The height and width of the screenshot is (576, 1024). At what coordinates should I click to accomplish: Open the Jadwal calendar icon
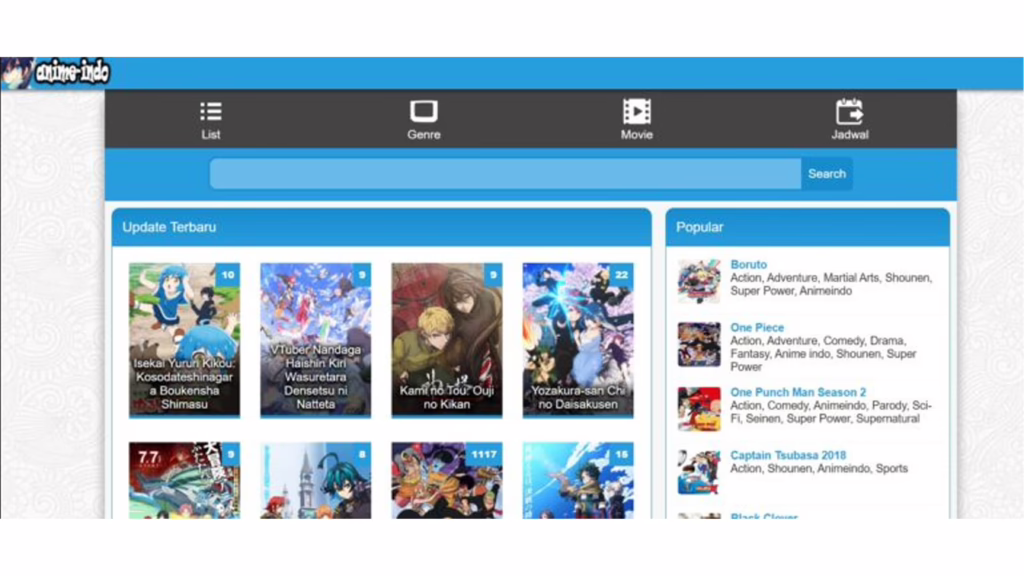point(850,111)
